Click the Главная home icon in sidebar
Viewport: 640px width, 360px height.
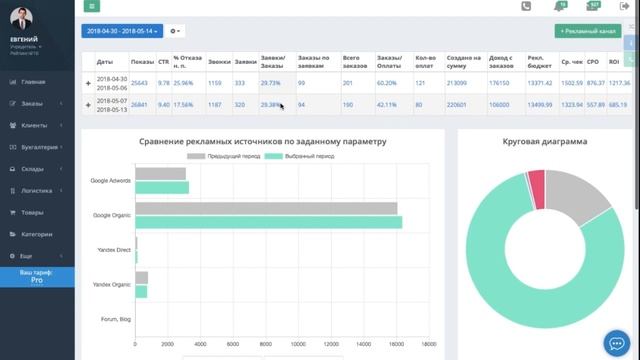pyautogui.click(x=13, y=82)
